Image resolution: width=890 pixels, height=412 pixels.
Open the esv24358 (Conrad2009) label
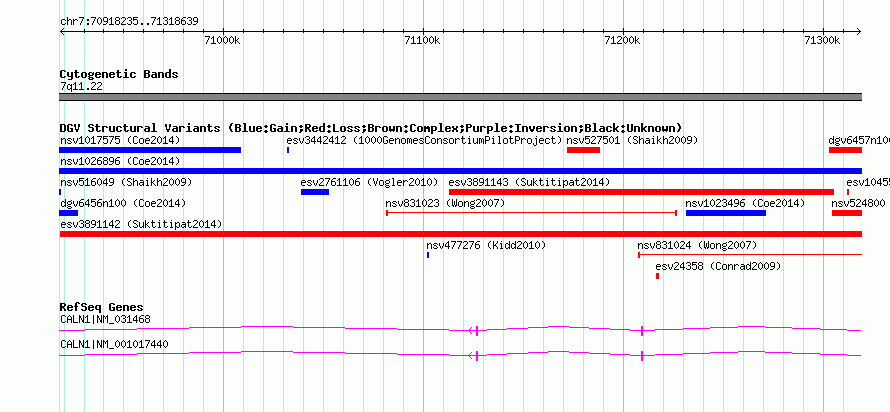coord(718,266)
